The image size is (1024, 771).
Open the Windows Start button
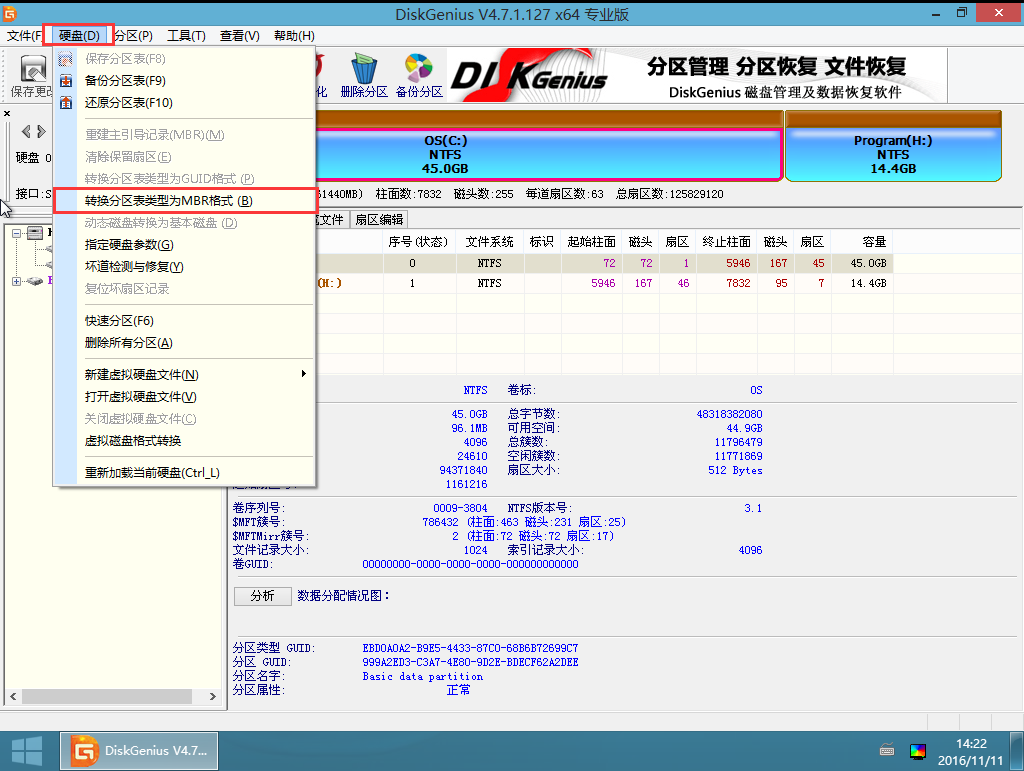pos(27,751)
